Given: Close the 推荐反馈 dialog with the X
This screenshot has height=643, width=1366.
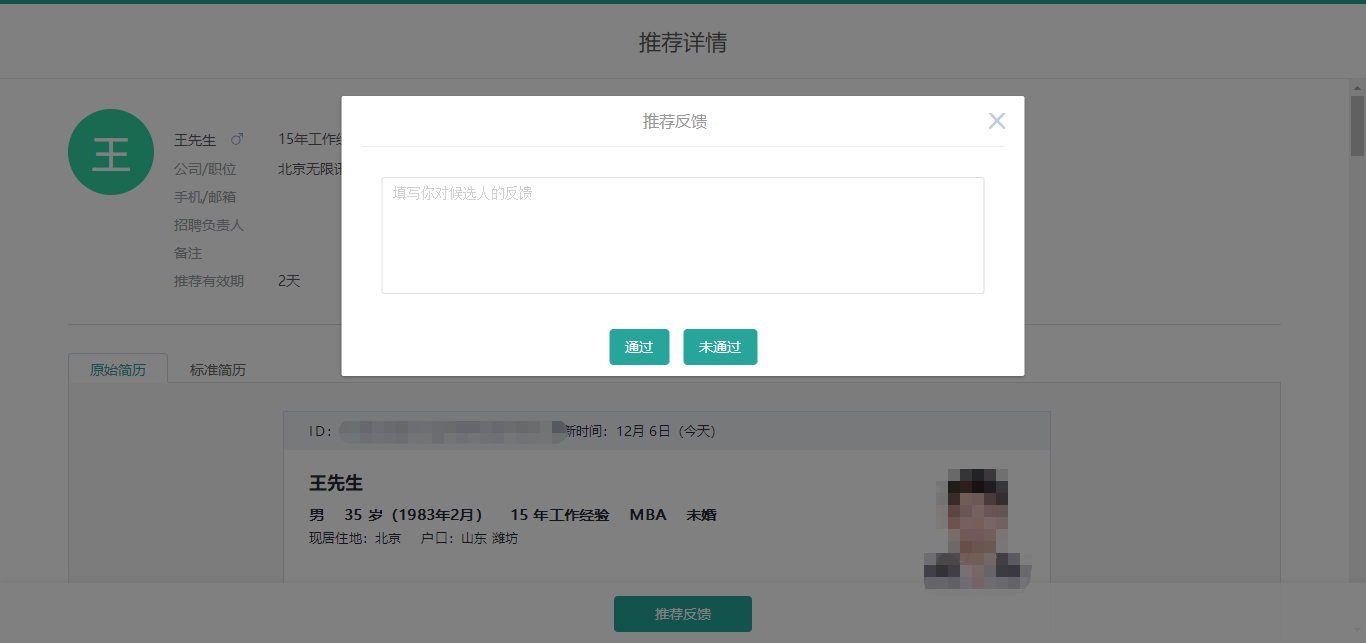Looking at the screenshot, I should click(x=996, y=121).
